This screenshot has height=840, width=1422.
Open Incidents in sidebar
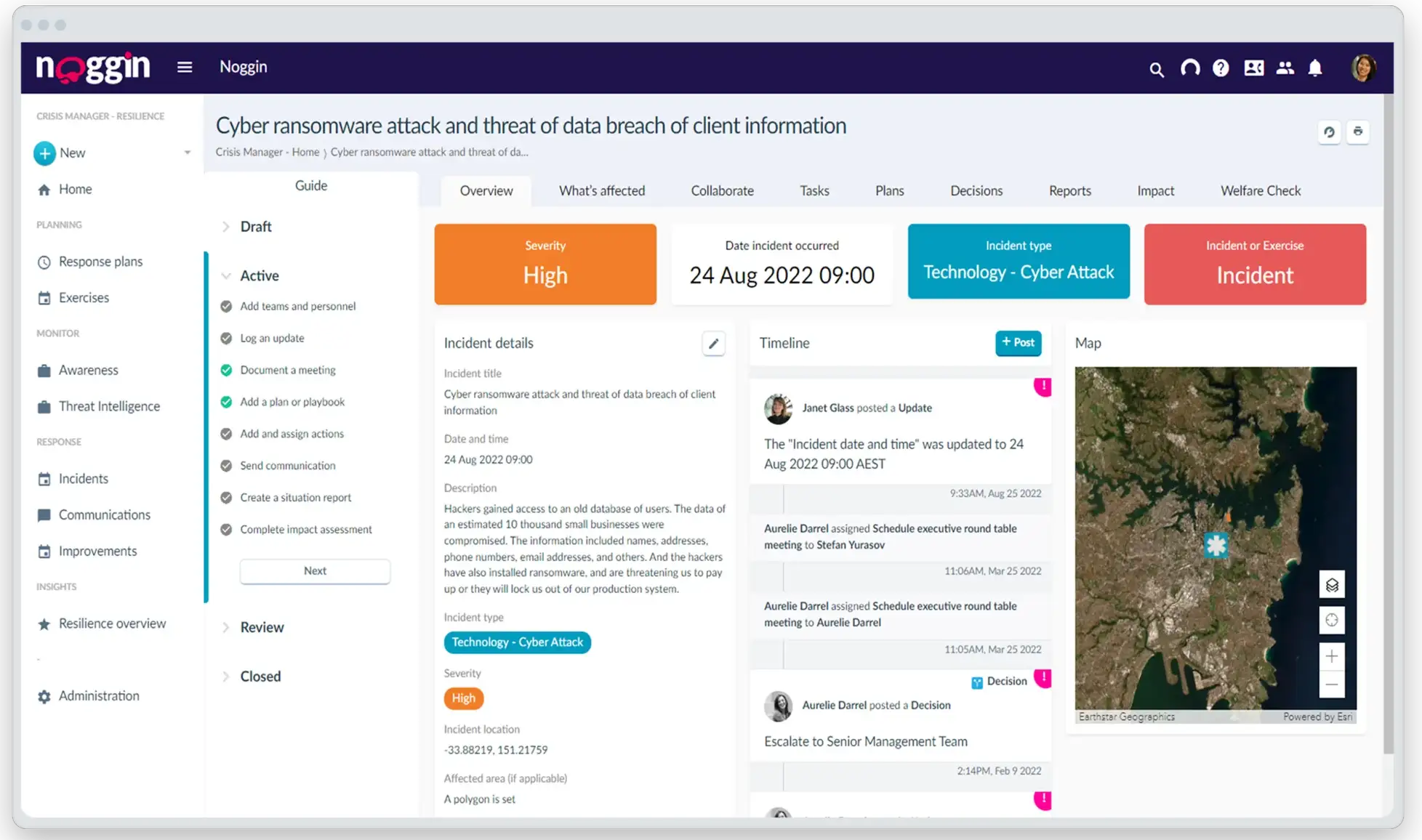coord(83,479)
